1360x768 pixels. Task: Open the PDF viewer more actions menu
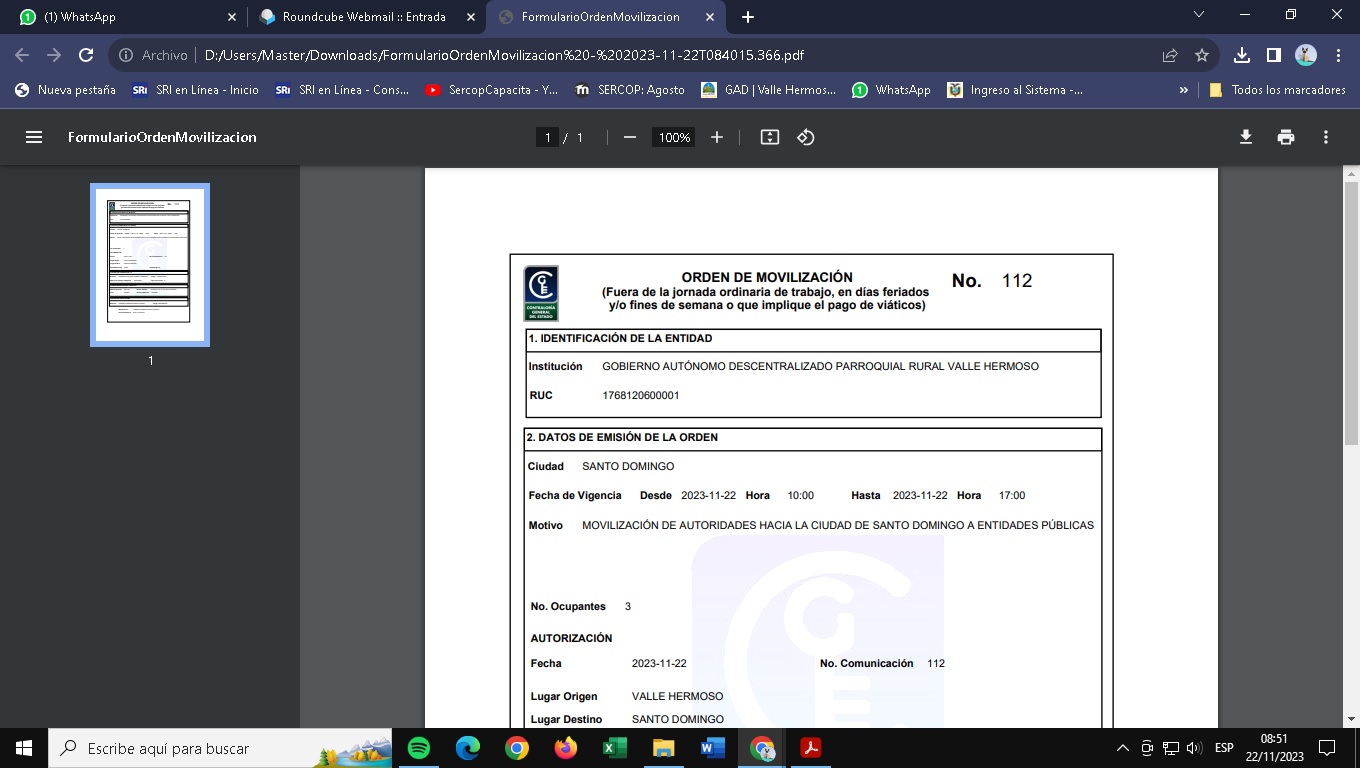pos(1326,137)
